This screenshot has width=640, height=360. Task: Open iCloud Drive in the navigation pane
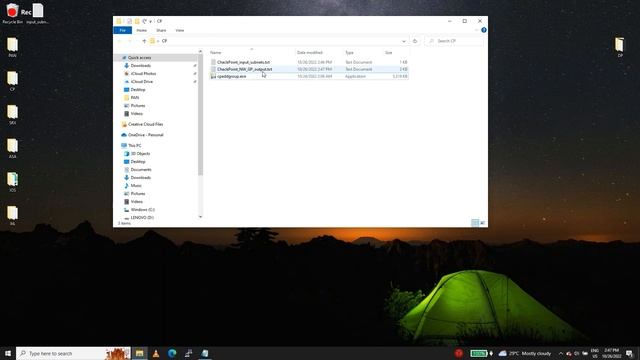[141, 82]
